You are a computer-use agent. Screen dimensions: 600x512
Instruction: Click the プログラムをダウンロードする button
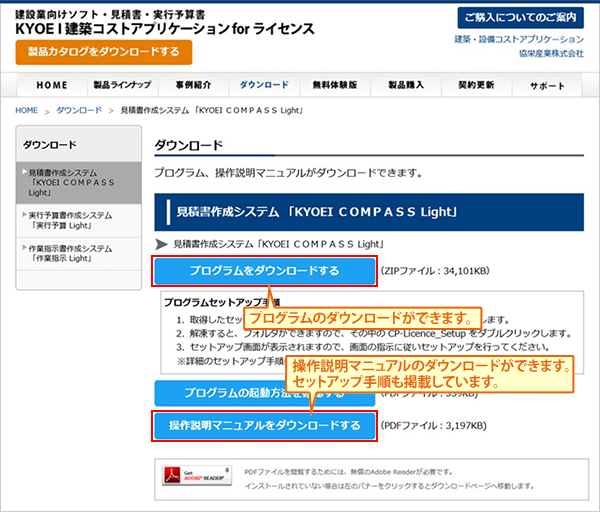264,271
